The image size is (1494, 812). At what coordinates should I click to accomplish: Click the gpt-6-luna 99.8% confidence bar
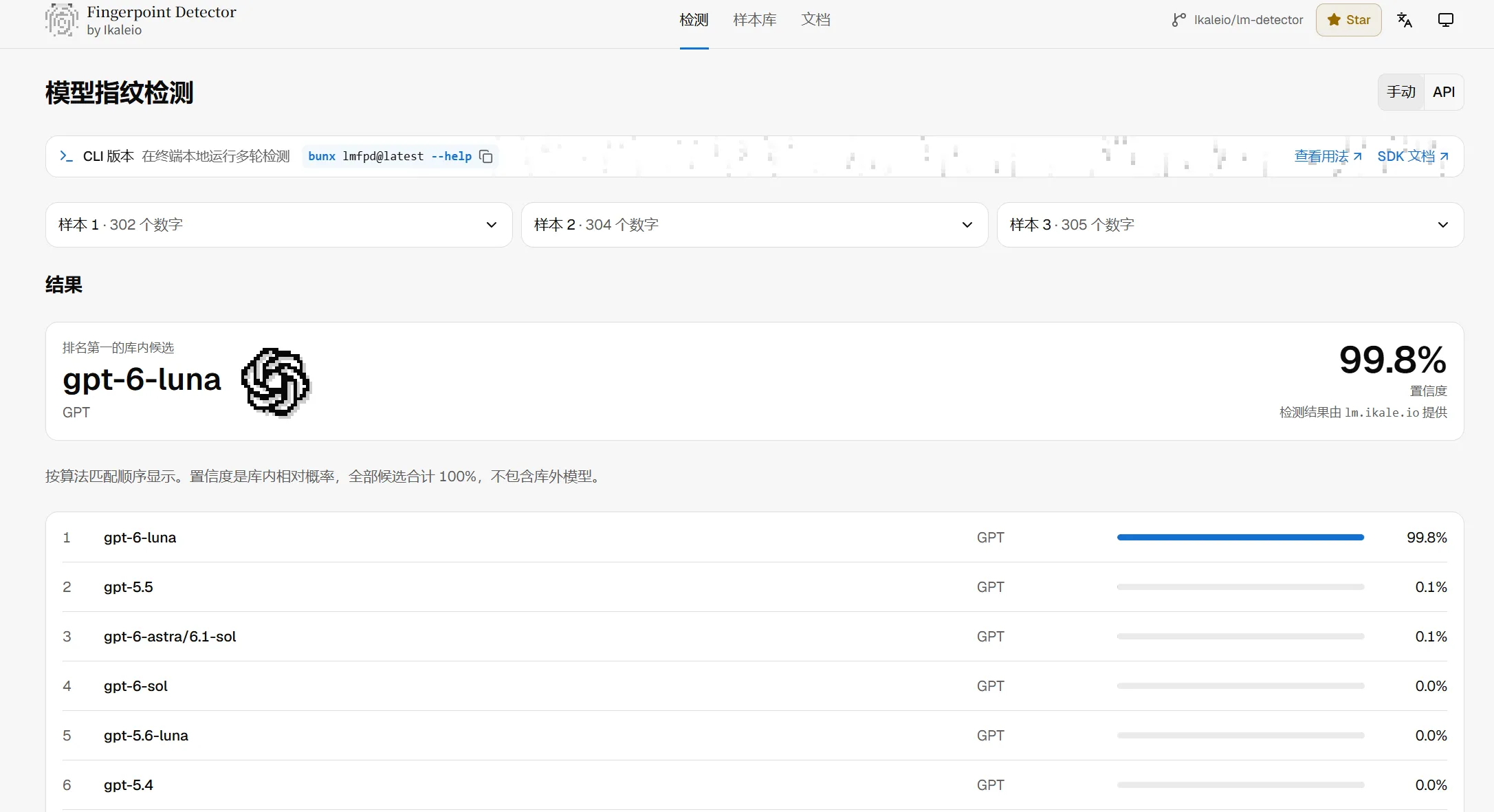1240,538
